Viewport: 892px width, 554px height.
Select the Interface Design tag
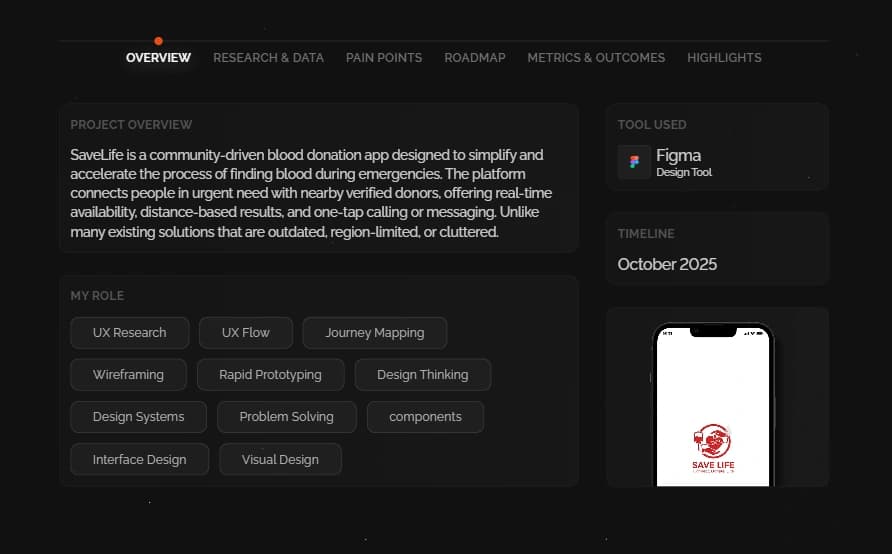click(139, 460)
